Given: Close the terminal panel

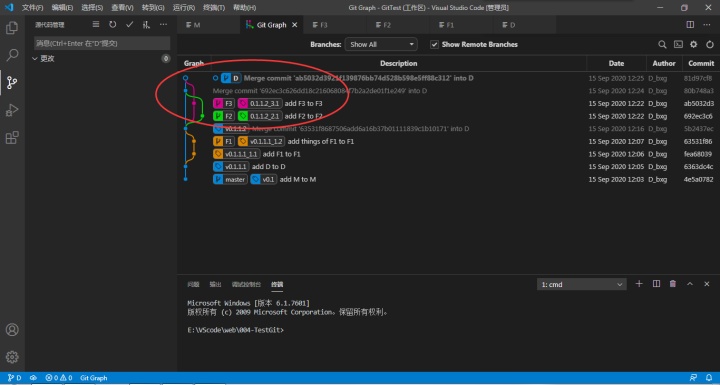Looking at the screenshot, I should 707,284.
